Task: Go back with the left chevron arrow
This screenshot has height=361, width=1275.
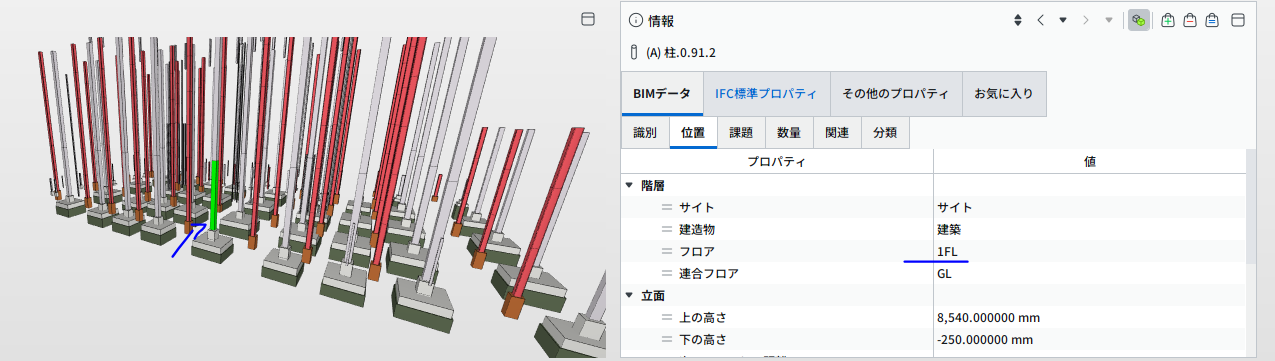Action: click(1040, 20)
